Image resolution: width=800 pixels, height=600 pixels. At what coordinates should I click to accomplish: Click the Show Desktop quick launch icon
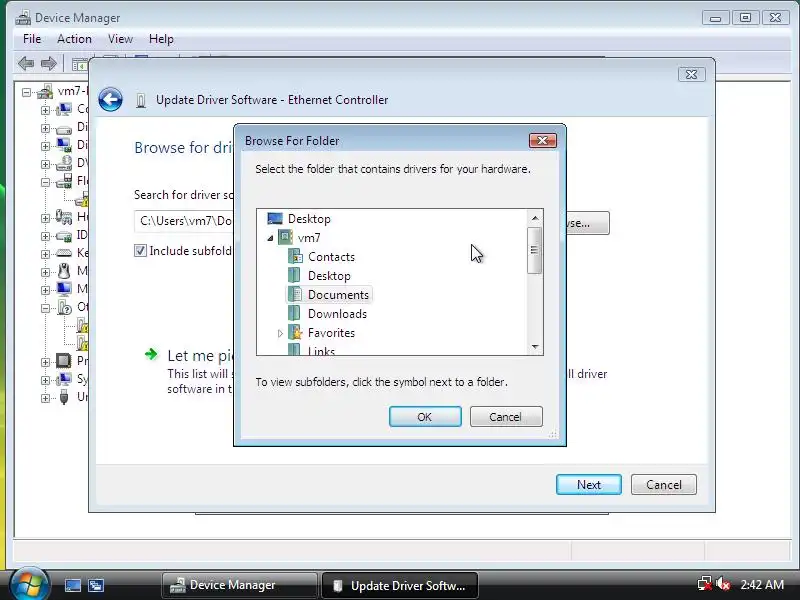(x=72, y=585)
